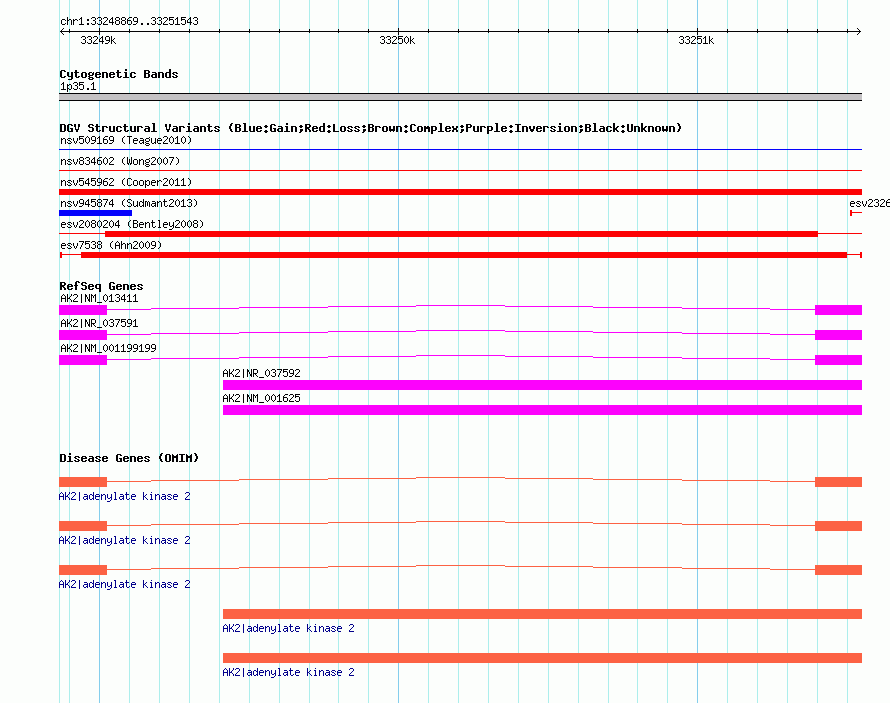Open variant nsv509169 (Teague2010) label

pos(126,140)
